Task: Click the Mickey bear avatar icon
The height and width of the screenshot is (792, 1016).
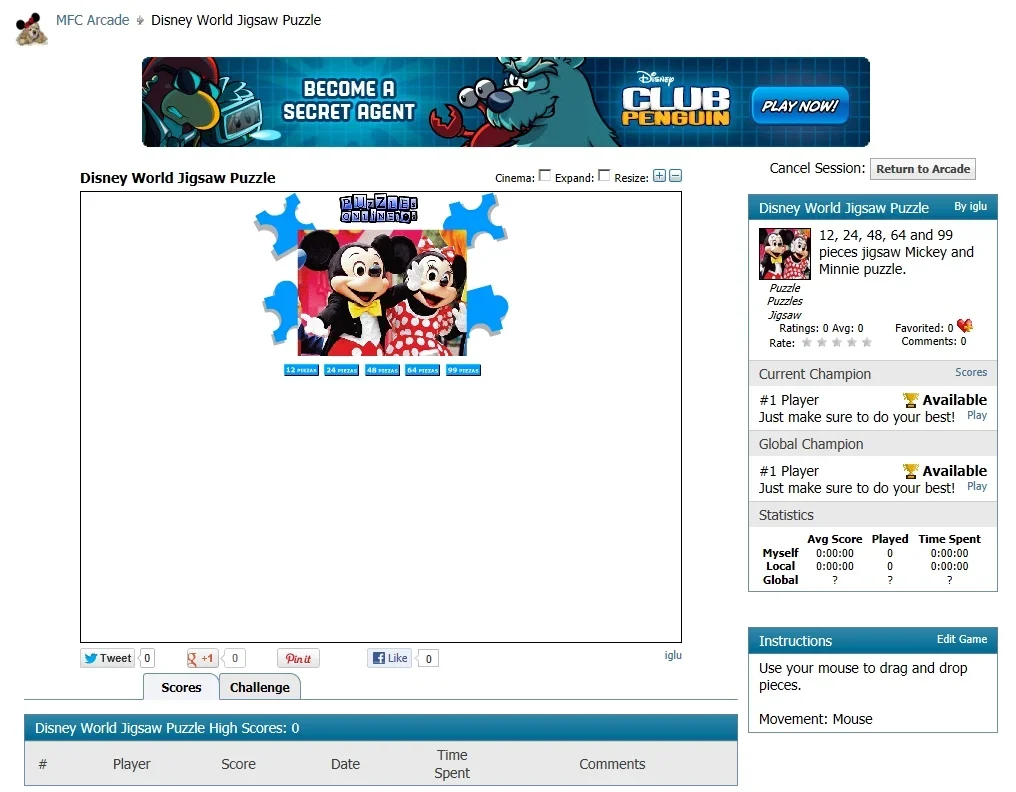Action: click(x=31, y=29)
